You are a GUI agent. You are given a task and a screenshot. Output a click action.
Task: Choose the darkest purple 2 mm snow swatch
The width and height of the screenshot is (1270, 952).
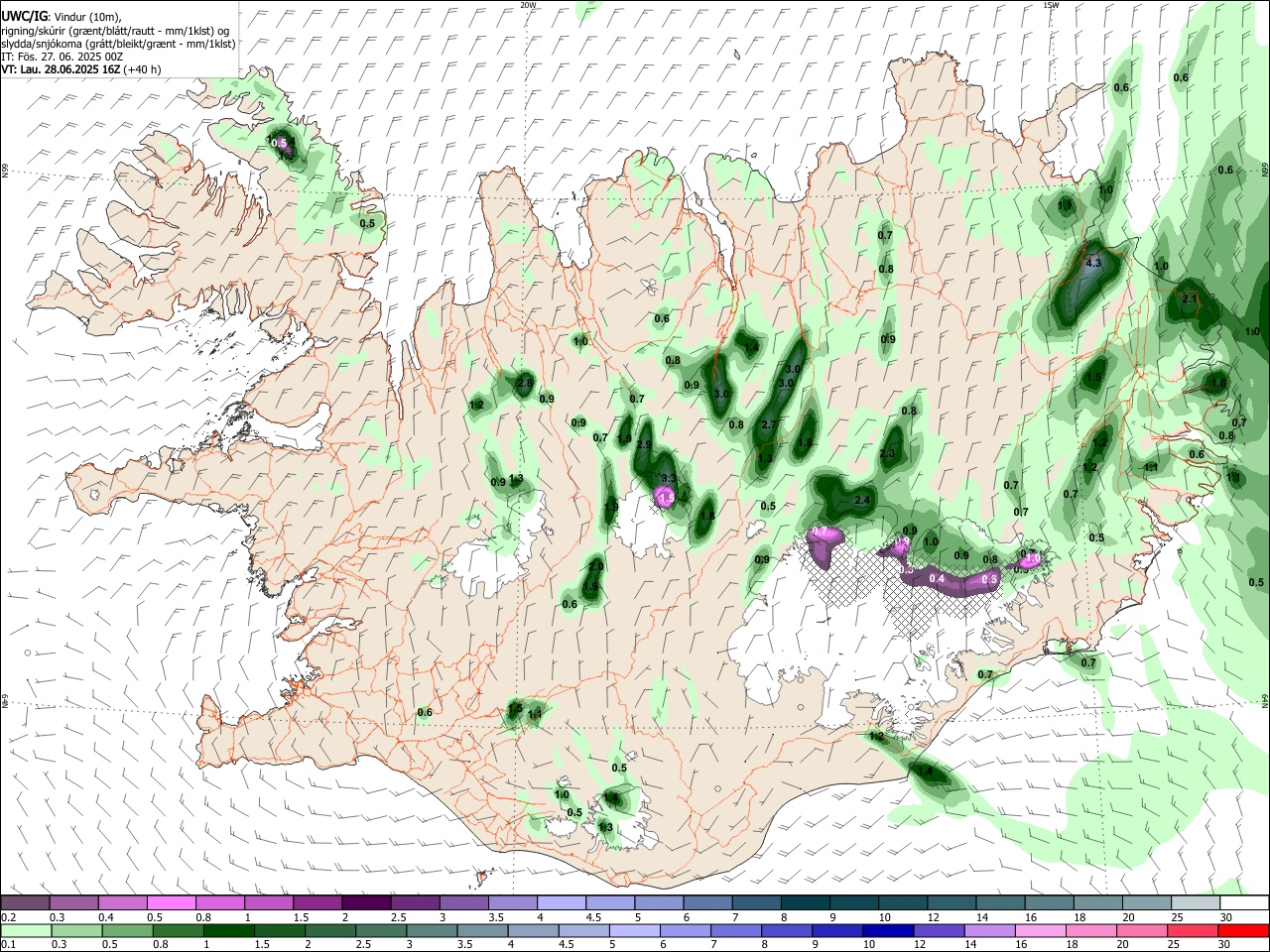(367, 903)
